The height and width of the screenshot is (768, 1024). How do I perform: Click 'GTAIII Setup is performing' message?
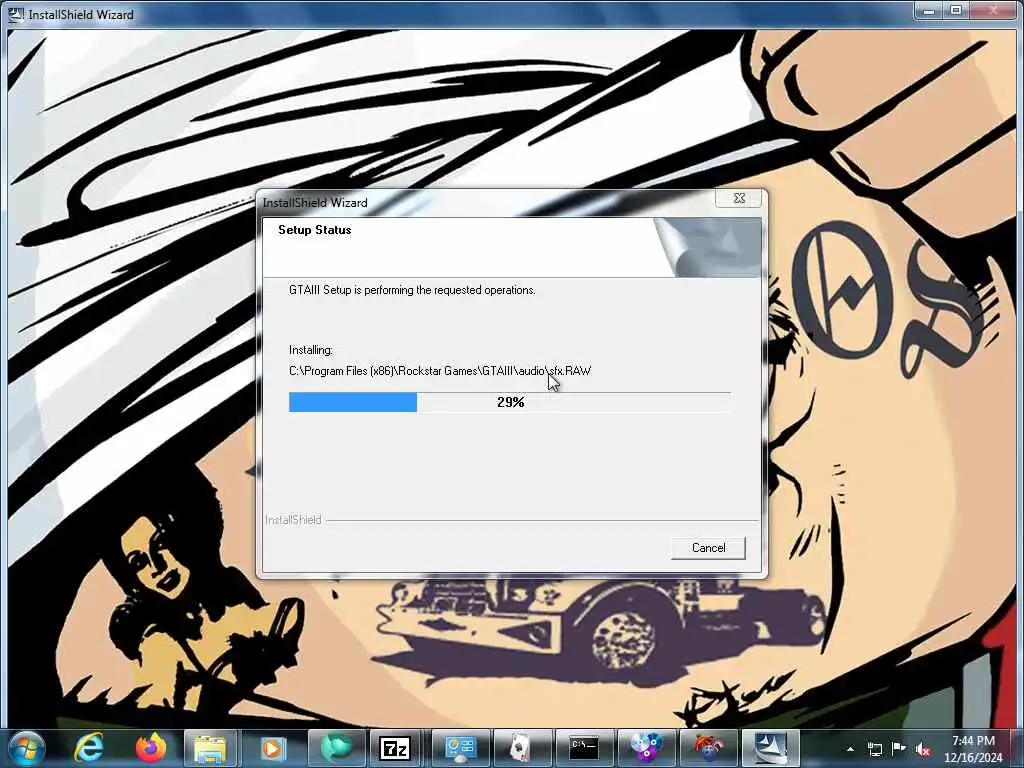point(412,290)
